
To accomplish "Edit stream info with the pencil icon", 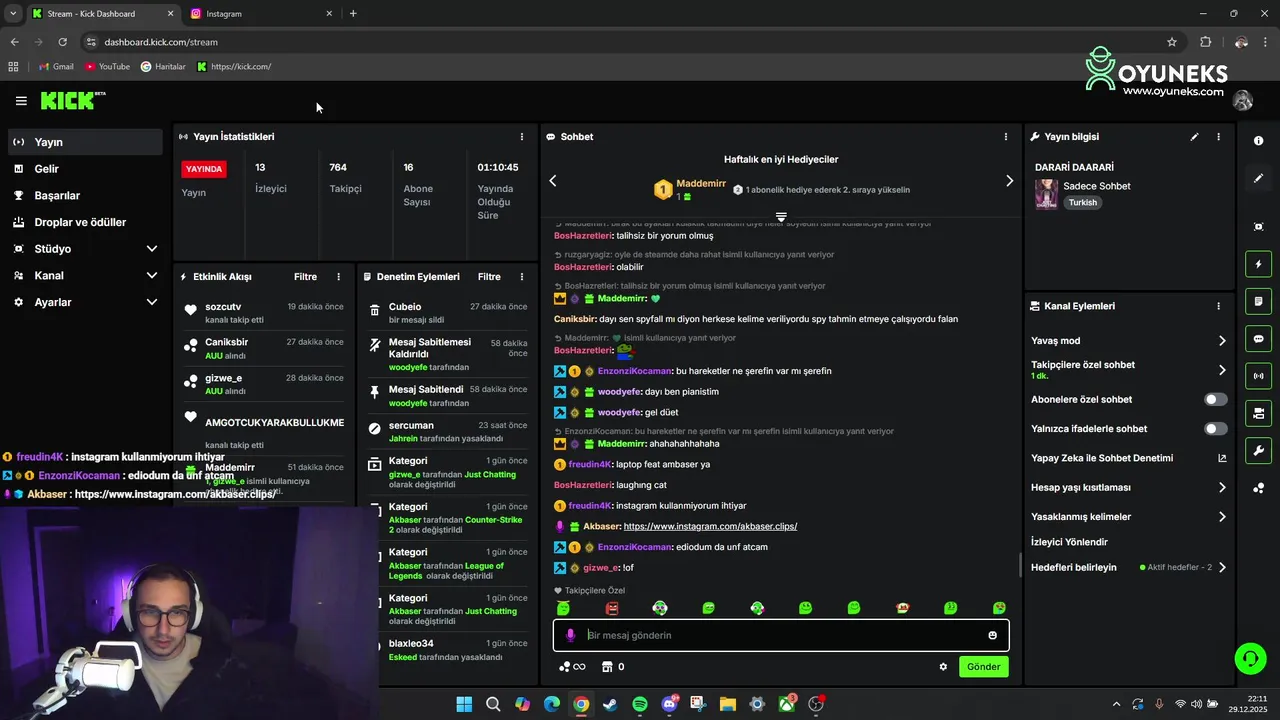I will 1194,137.
